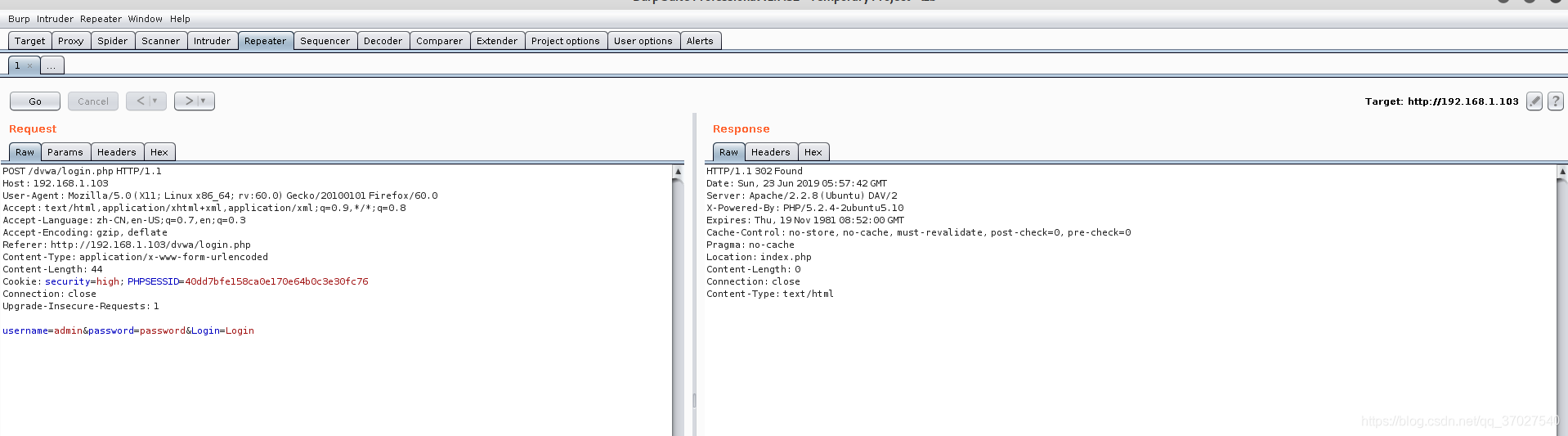This screenshot has height=436, width=1568.
Task: Select the Repeater tab
Action: [x=266, y=41]
